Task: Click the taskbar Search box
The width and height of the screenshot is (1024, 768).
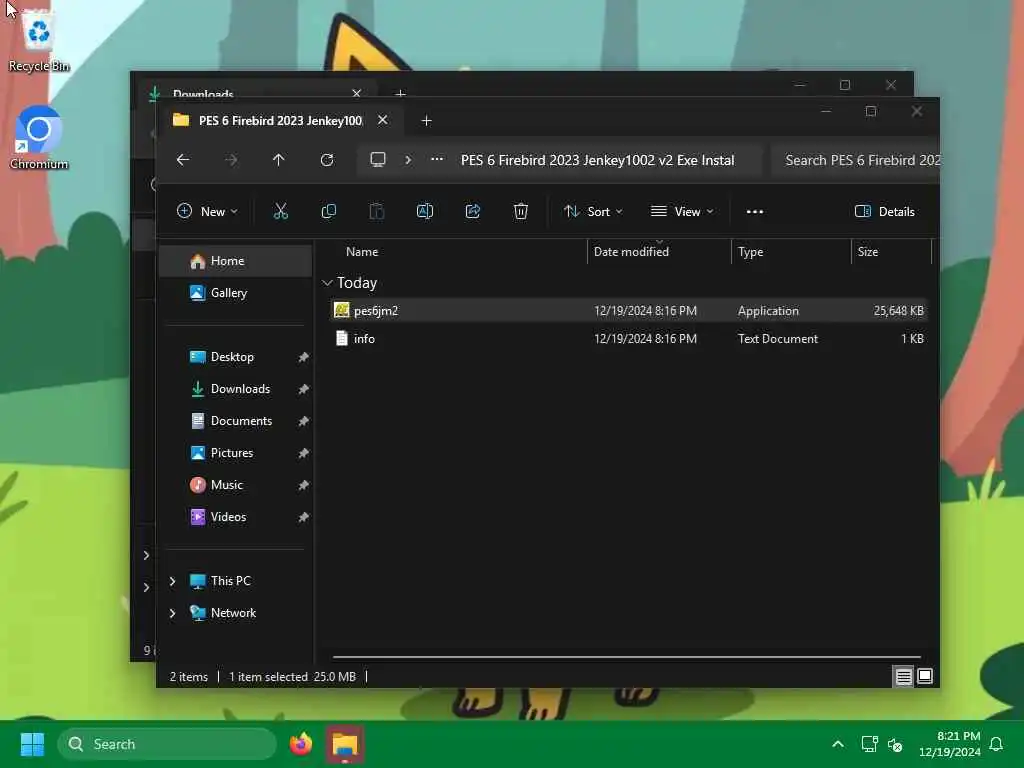Action: coord(167,744)
